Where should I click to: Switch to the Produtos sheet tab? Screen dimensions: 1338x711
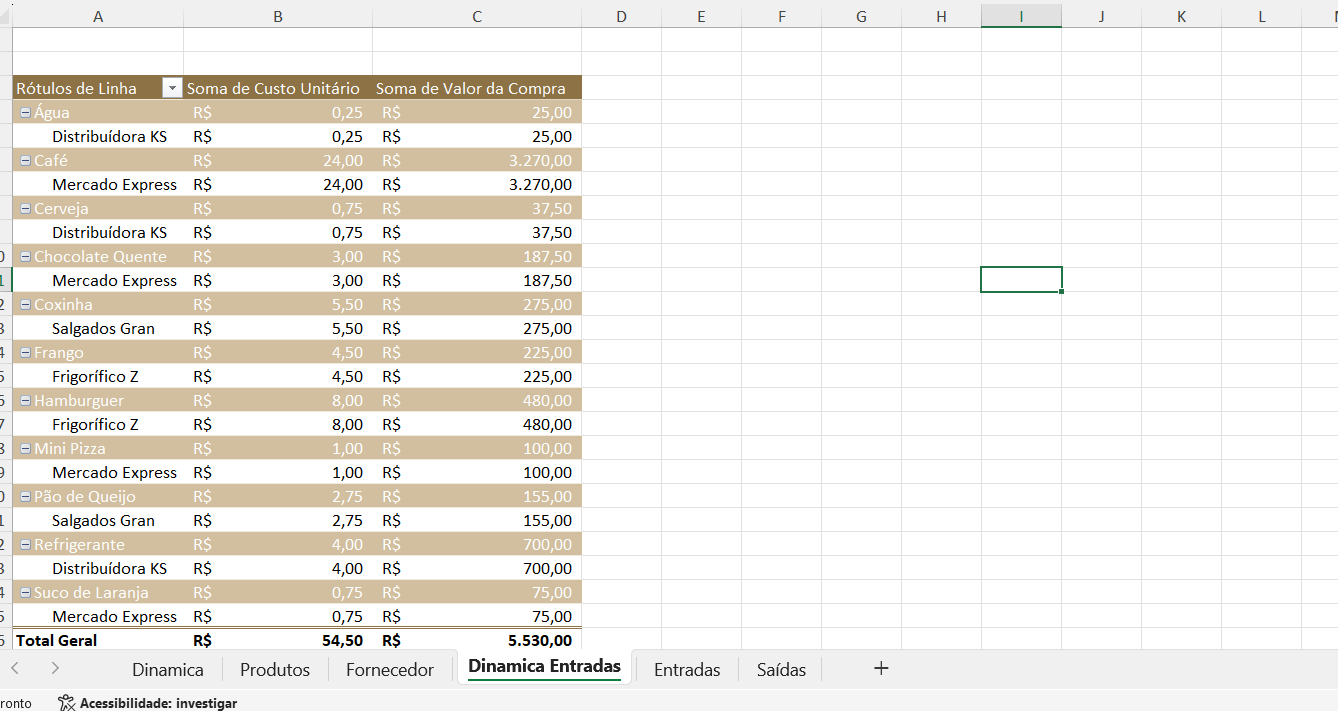(275, 669)
